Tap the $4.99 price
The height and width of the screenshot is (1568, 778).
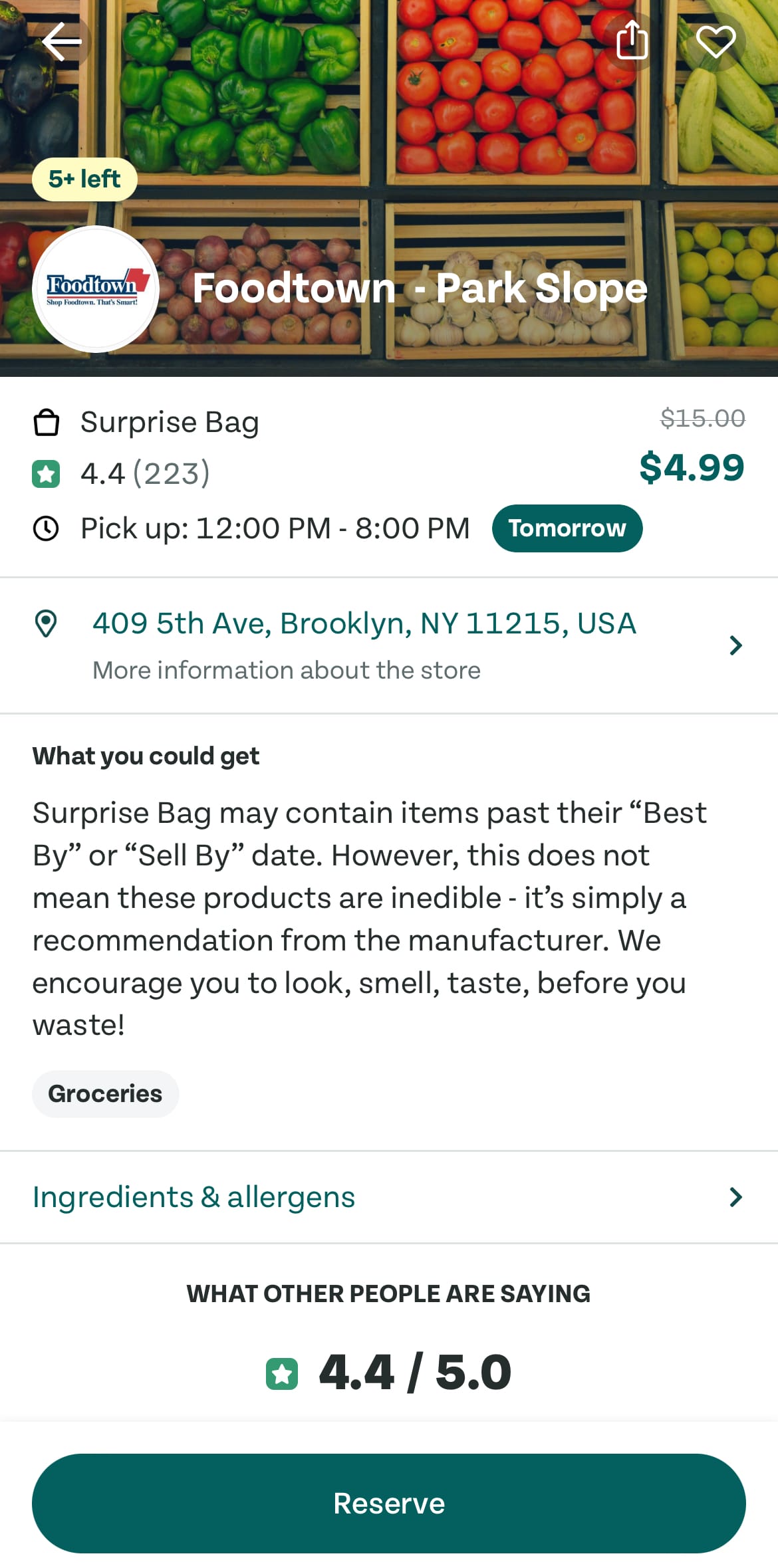click(x=692, y=467)
